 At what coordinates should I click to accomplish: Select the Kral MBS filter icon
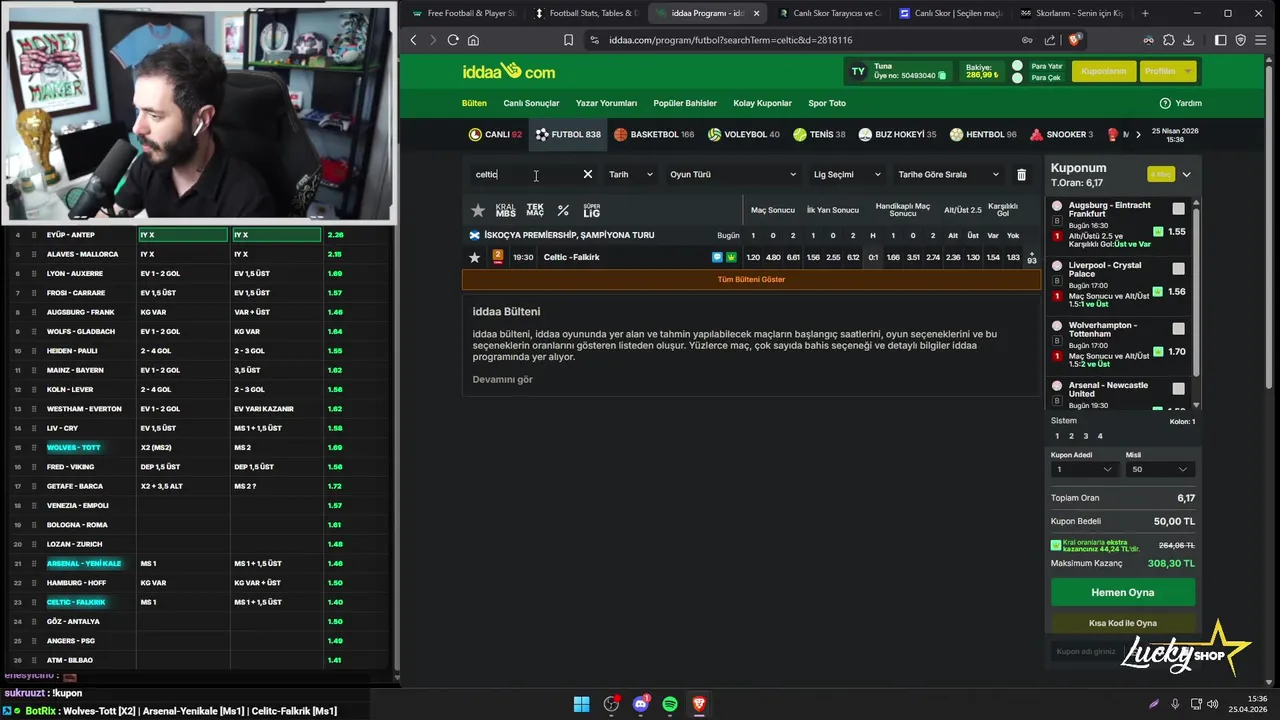(506, 210)
